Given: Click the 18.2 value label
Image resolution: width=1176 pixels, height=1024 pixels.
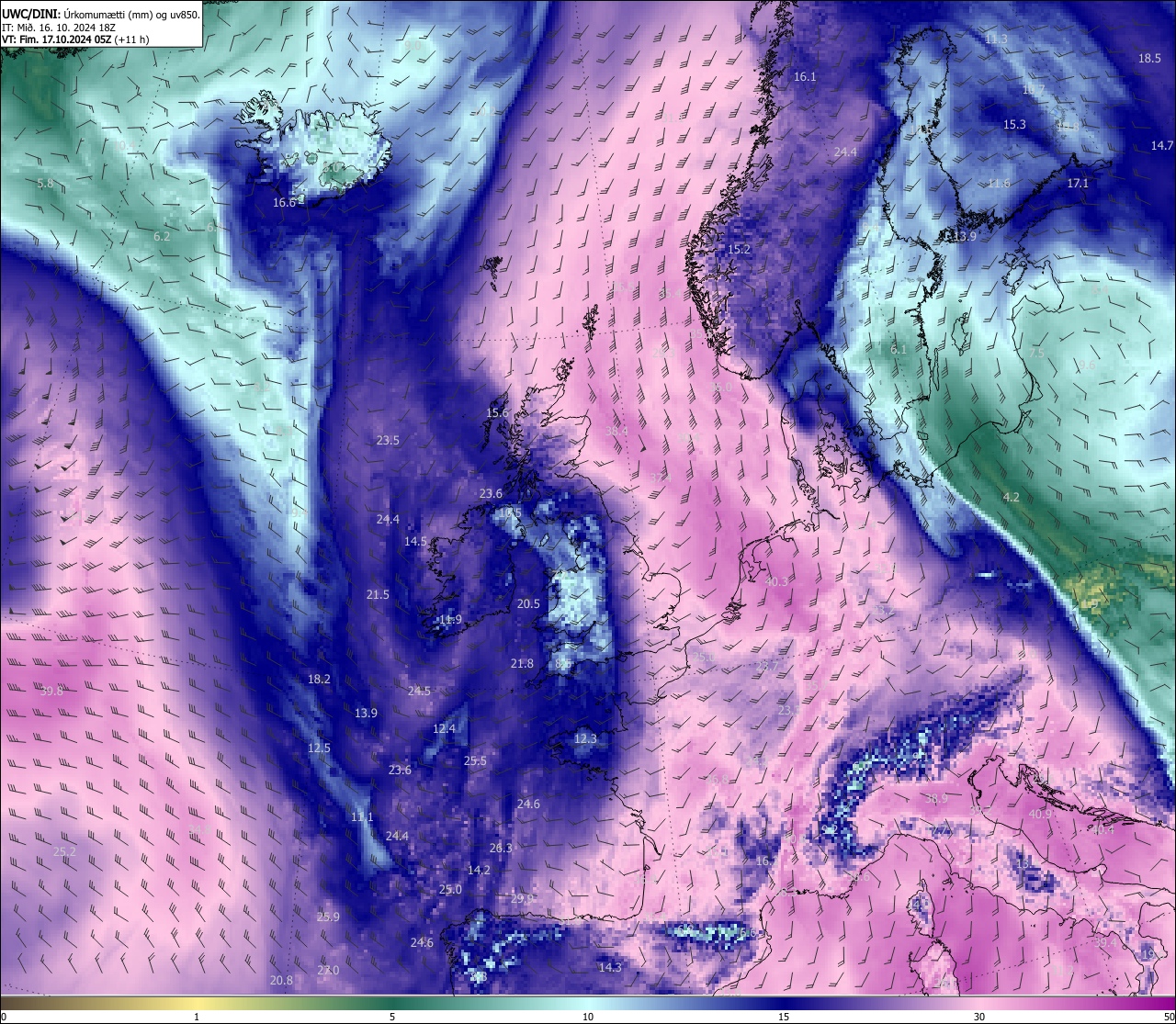Looking at the screenshot, I should 319,679.
